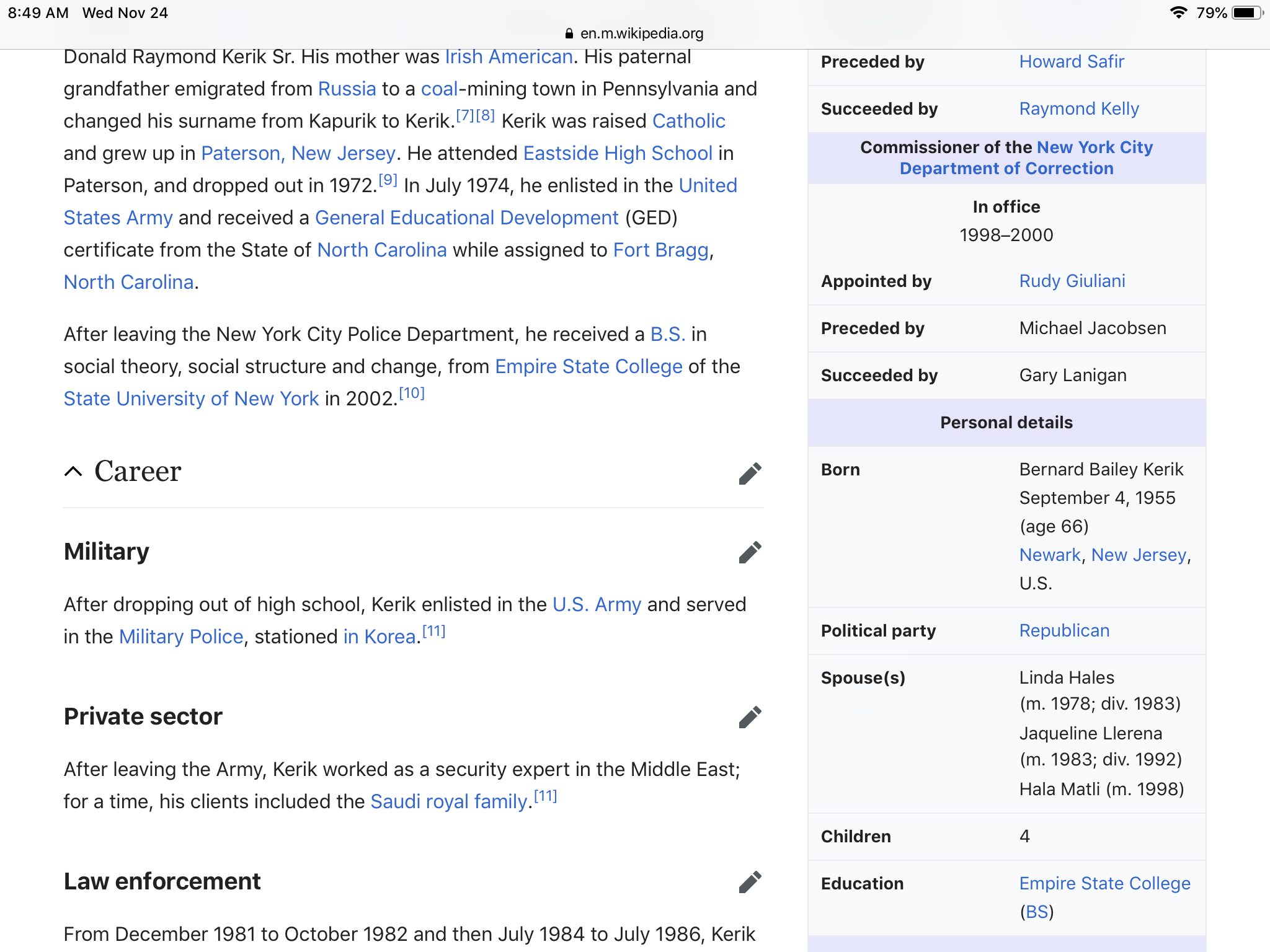Image resolution: width=1270 pixels, height=952 pixels.
Task: Open the coal link
Action: [439, 89]
